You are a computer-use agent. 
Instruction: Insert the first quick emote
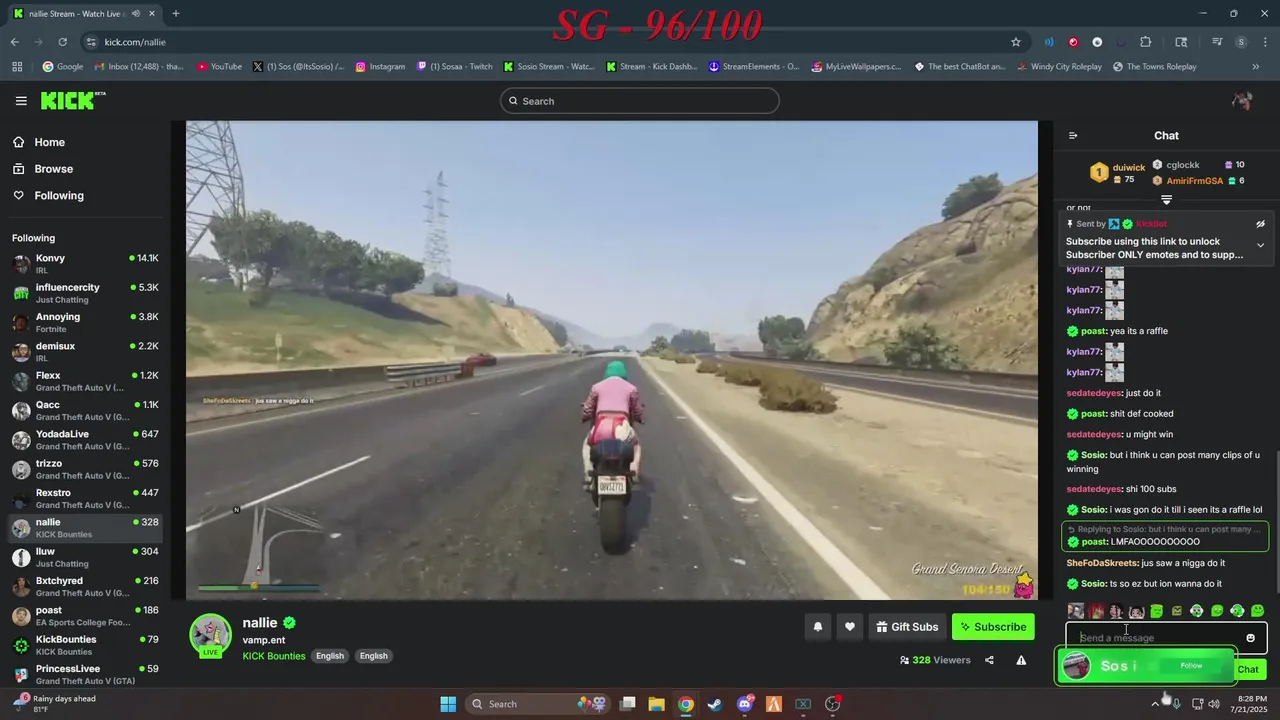coord(1075,611)
